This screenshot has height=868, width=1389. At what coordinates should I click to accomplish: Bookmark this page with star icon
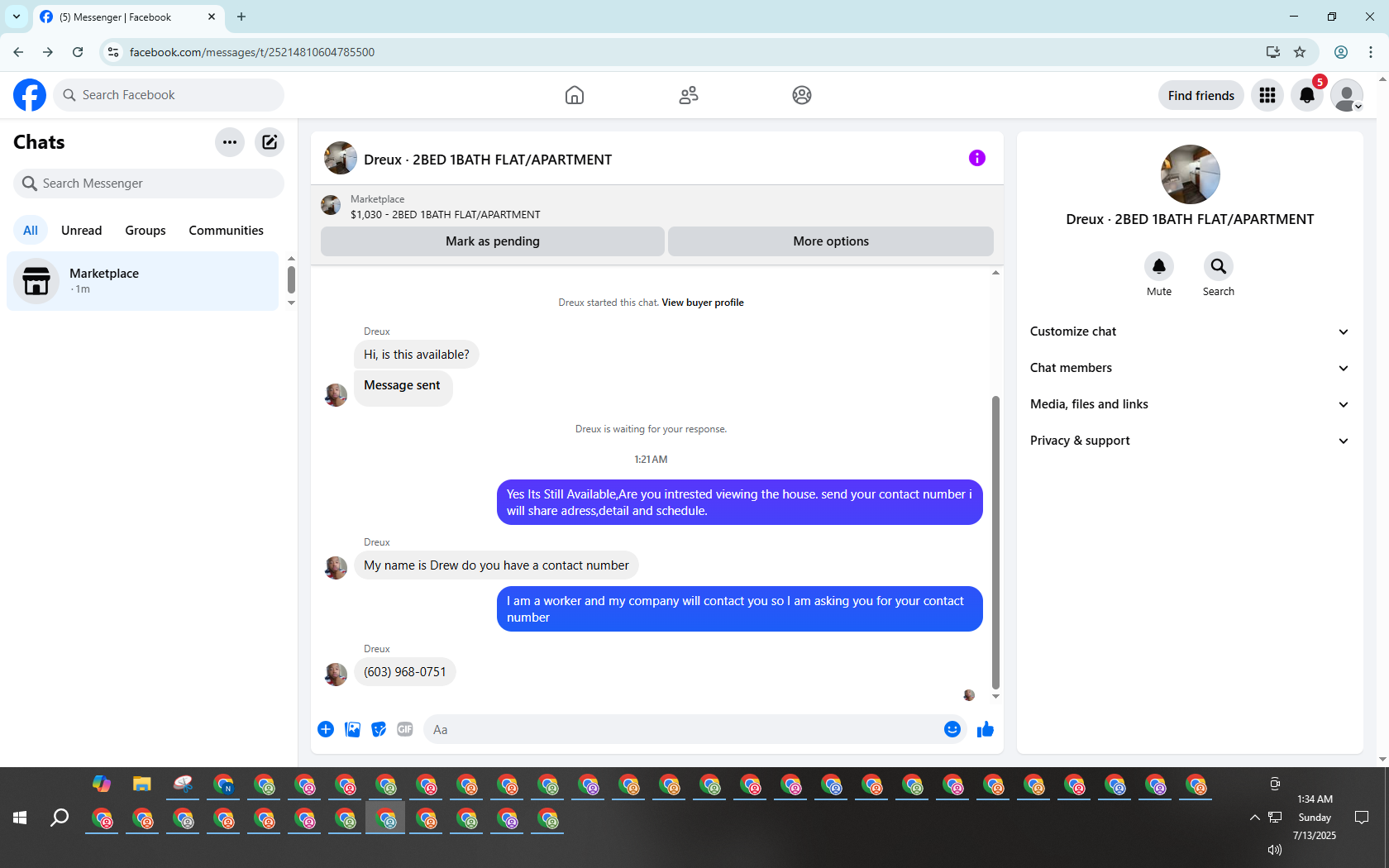(1300, 52)
